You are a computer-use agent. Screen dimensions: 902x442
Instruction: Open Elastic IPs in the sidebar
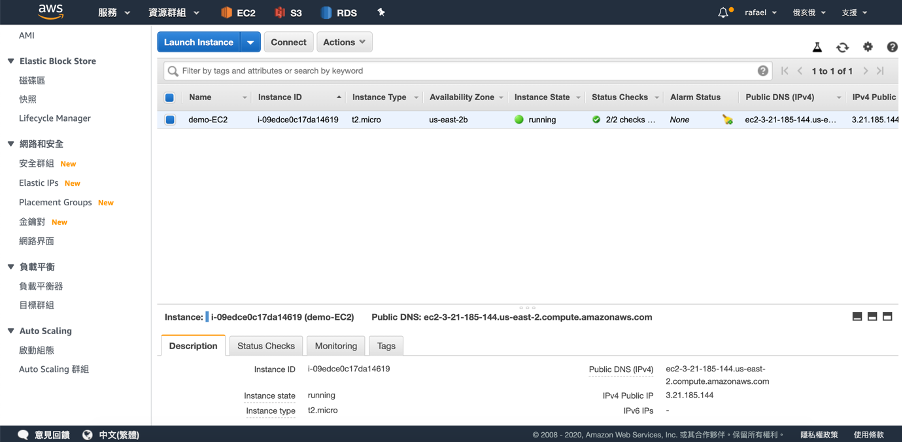39,183
